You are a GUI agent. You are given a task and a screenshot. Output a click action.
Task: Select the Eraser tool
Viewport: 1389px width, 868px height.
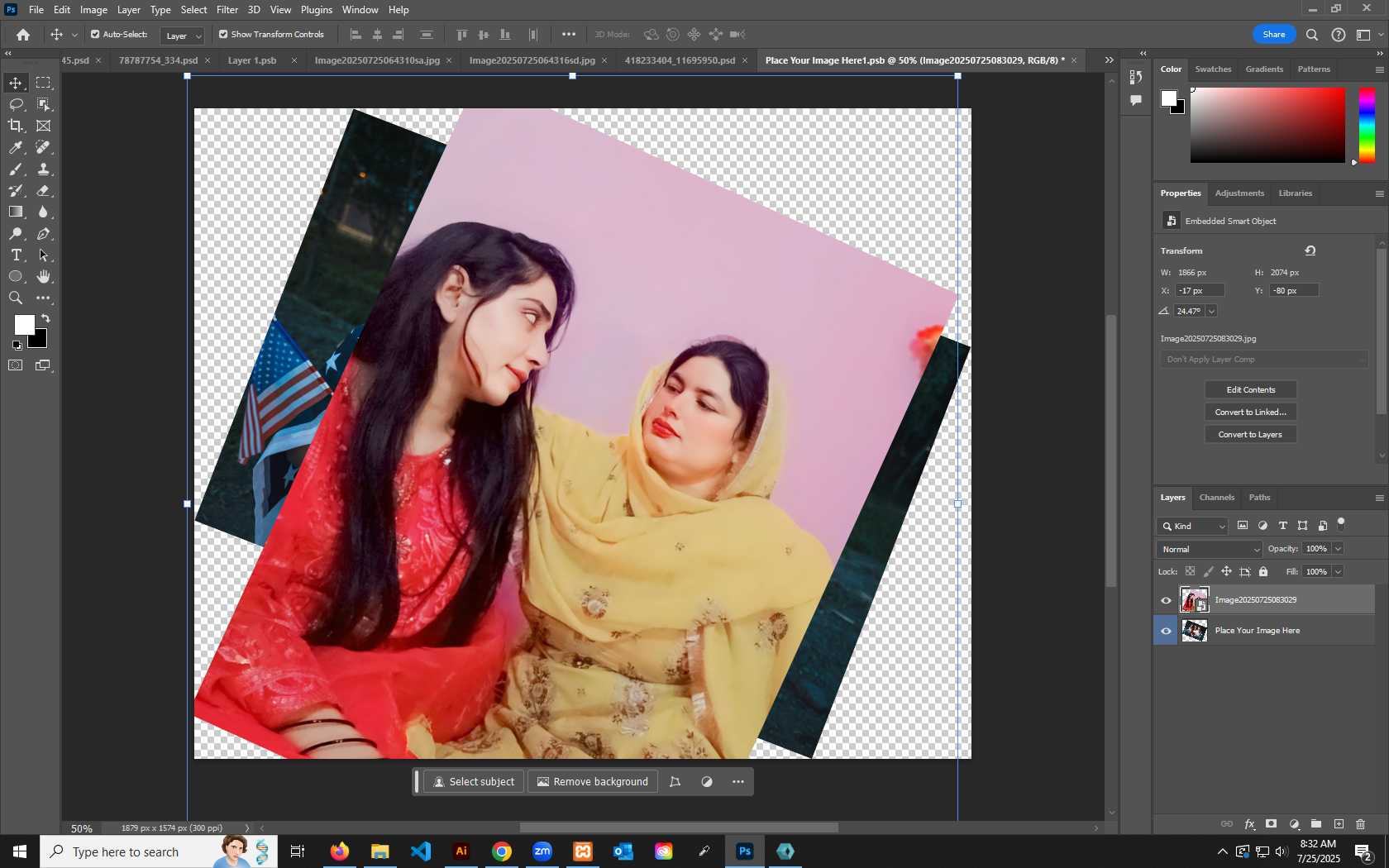point(43,190)
